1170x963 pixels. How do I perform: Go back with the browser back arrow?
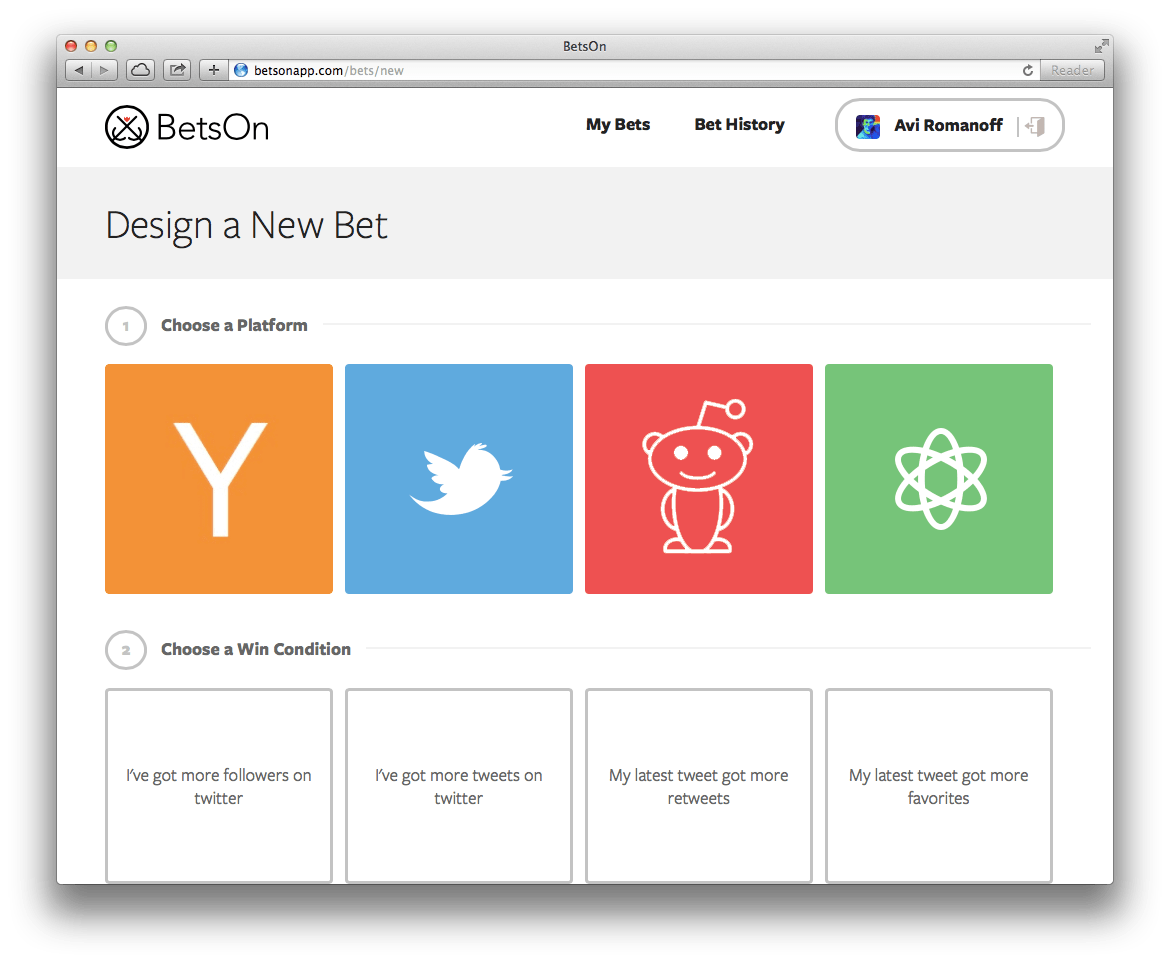click(x=78, y=70)
